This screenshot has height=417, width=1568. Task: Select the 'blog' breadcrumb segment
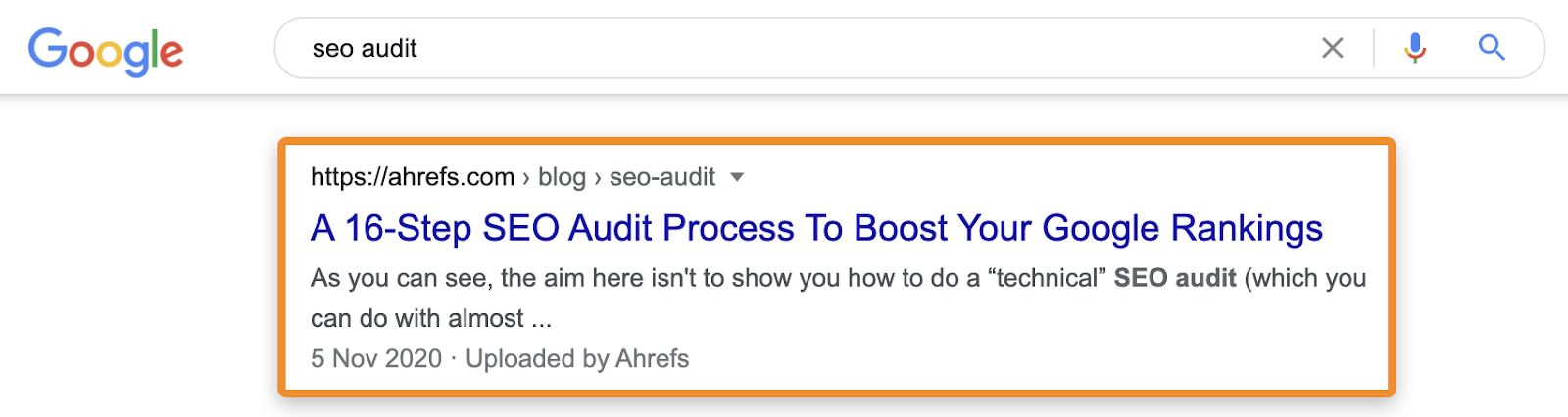[x=562, y=177]
